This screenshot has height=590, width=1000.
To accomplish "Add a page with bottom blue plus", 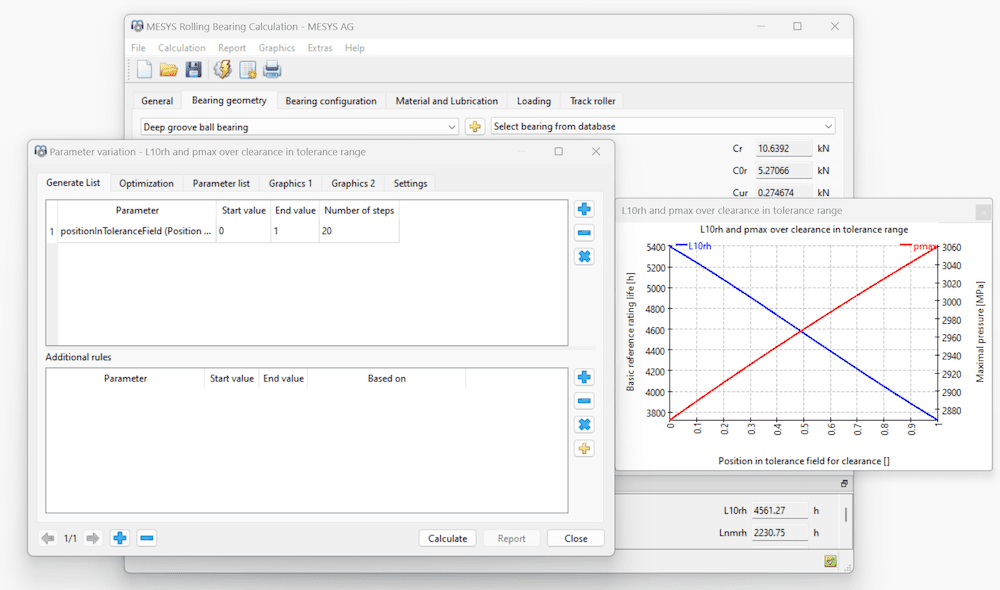I will tap(120, 538).
